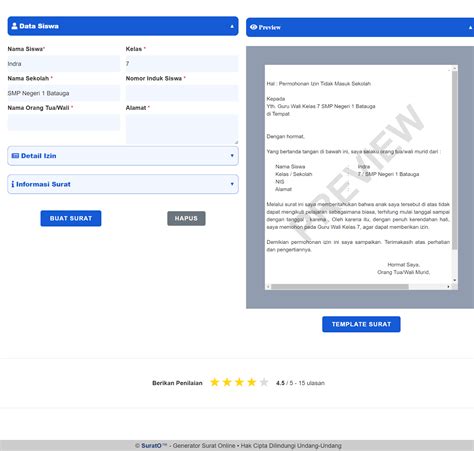Click the Nomor Induk Siswa input field

[x=182, y=93]
